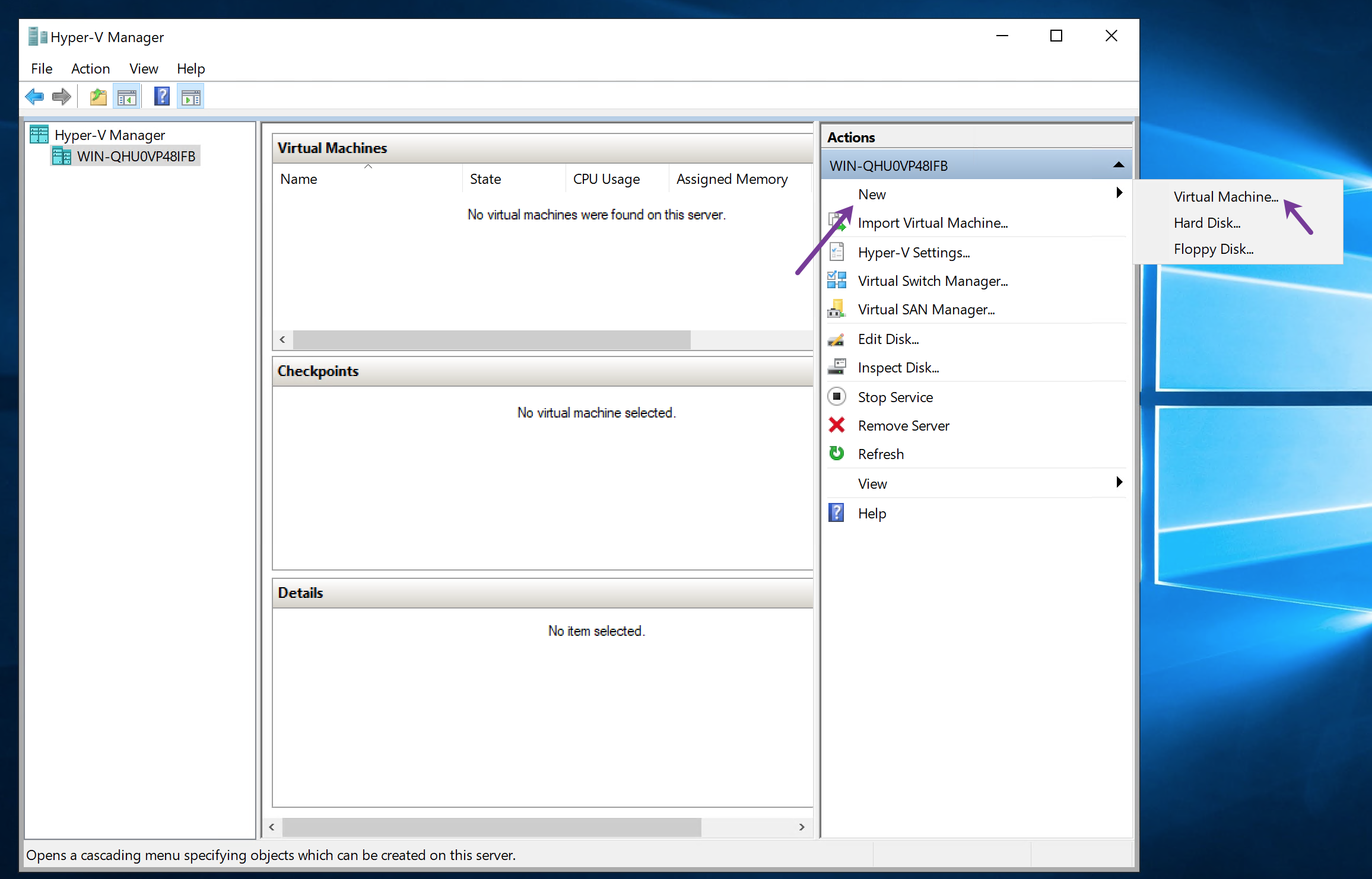Viewport: 1372px width, 879px height.
Task: Click the Virtual Switch Manager icon
Action: pyautogui.click(x=837, y=281)
